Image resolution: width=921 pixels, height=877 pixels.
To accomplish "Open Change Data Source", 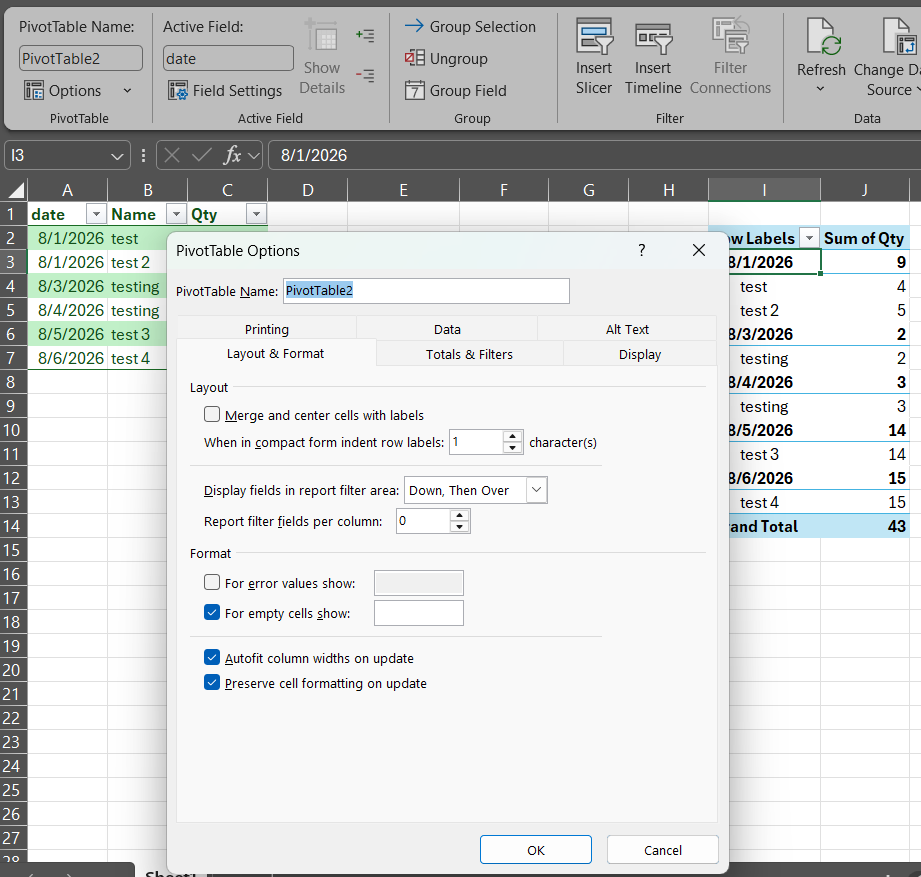I will tap(889, 56).
